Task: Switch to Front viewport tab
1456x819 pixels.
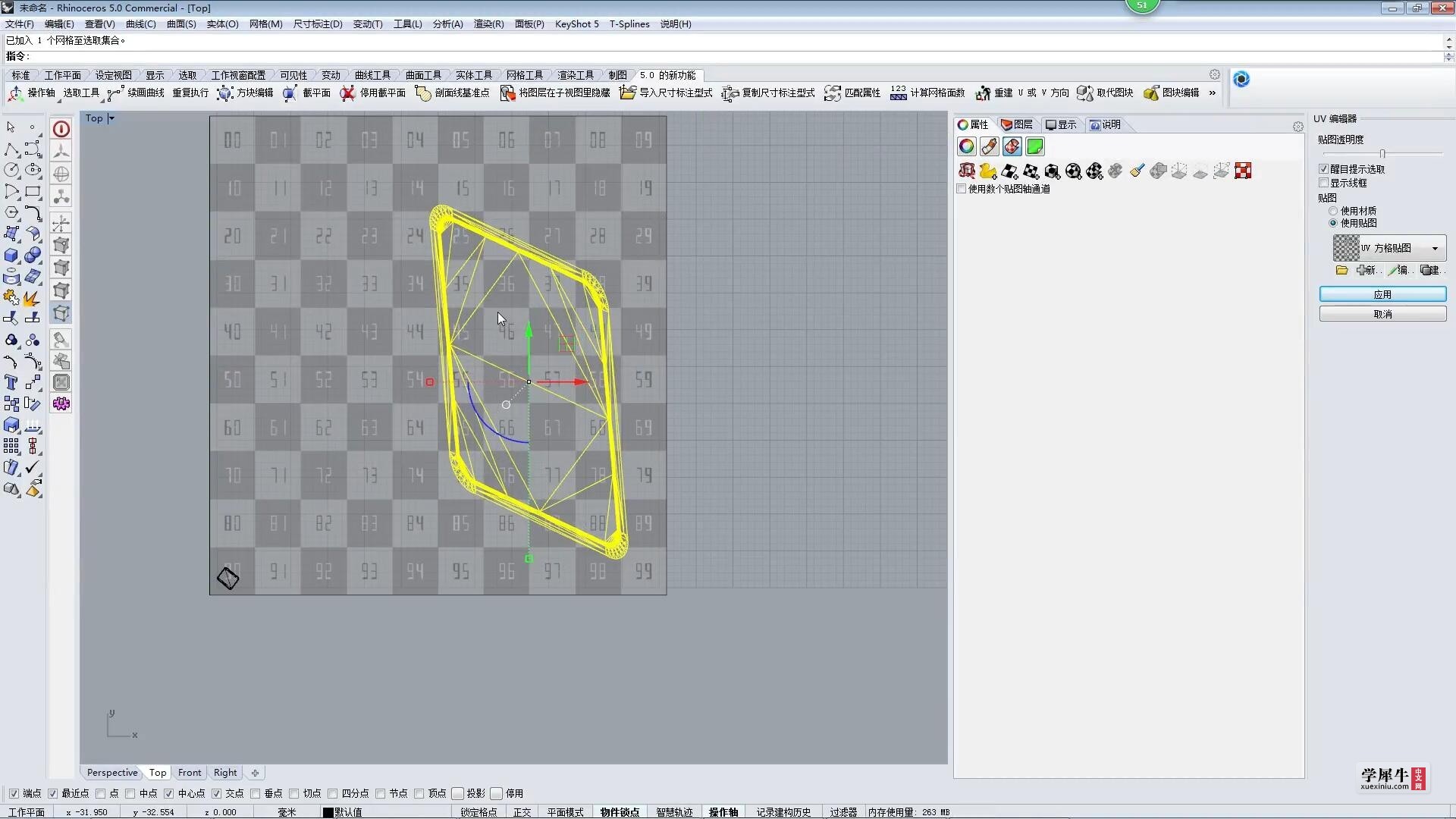Action: [190, 772]
